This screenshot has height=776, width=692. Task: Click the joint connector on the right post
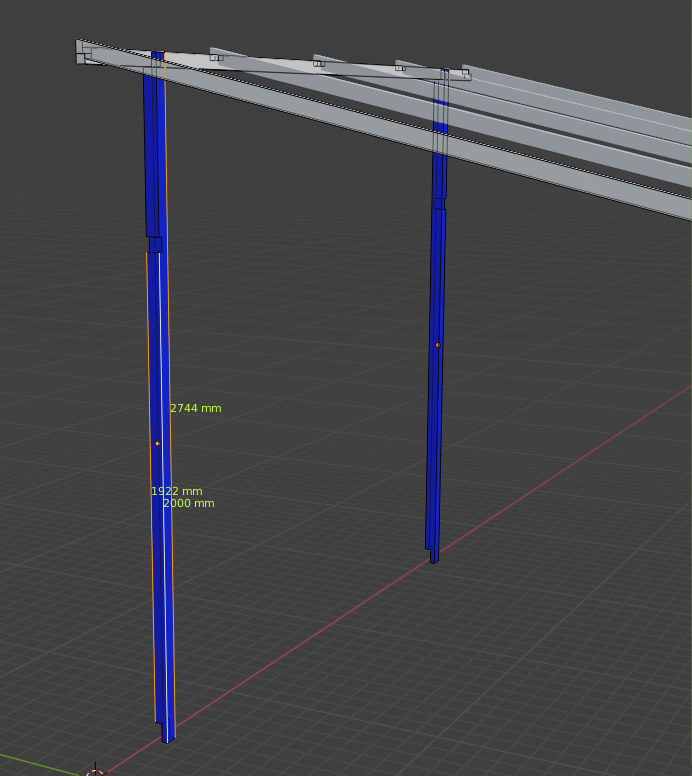[439, 203]
